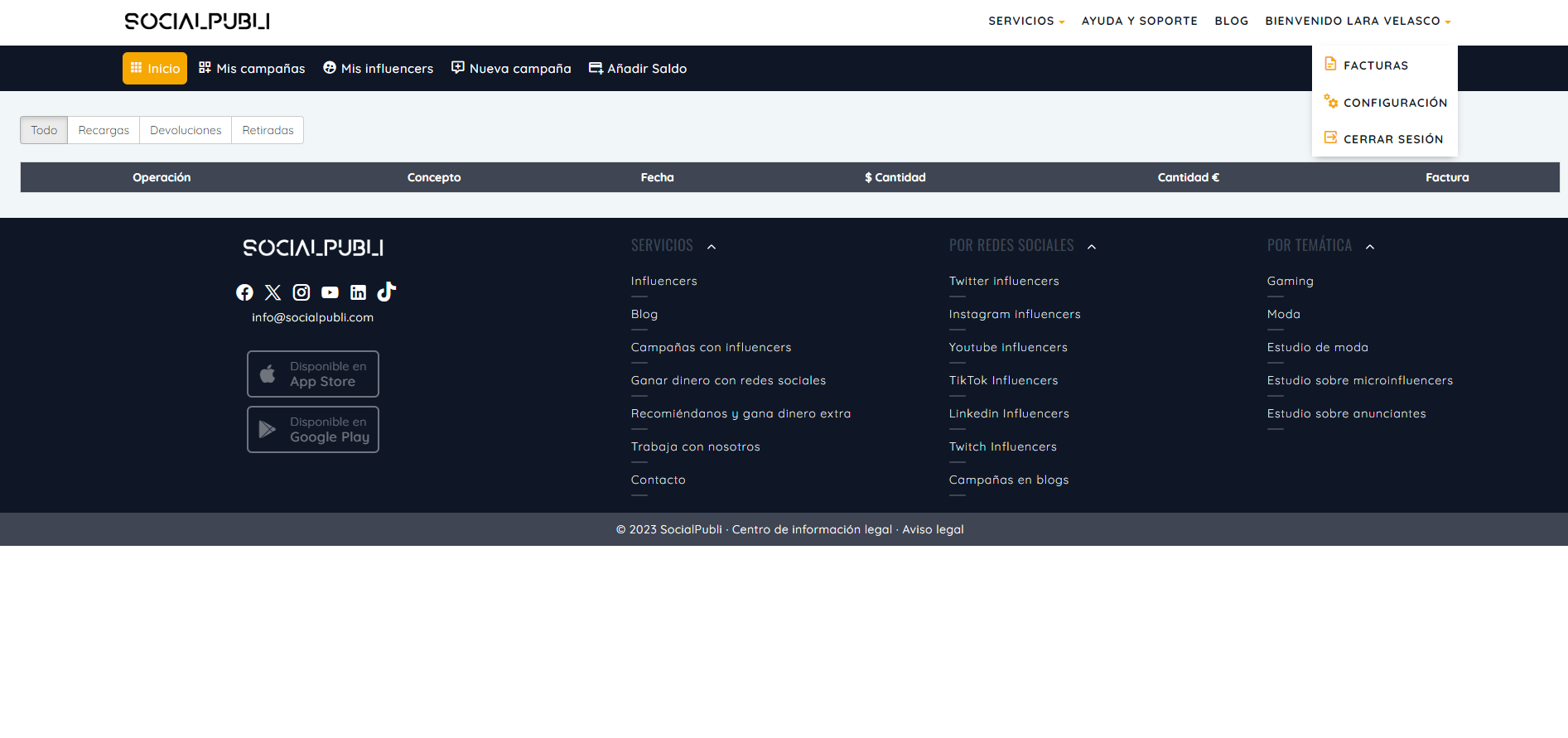
Task: Open Mis campañas page
Action: (252, 68)
